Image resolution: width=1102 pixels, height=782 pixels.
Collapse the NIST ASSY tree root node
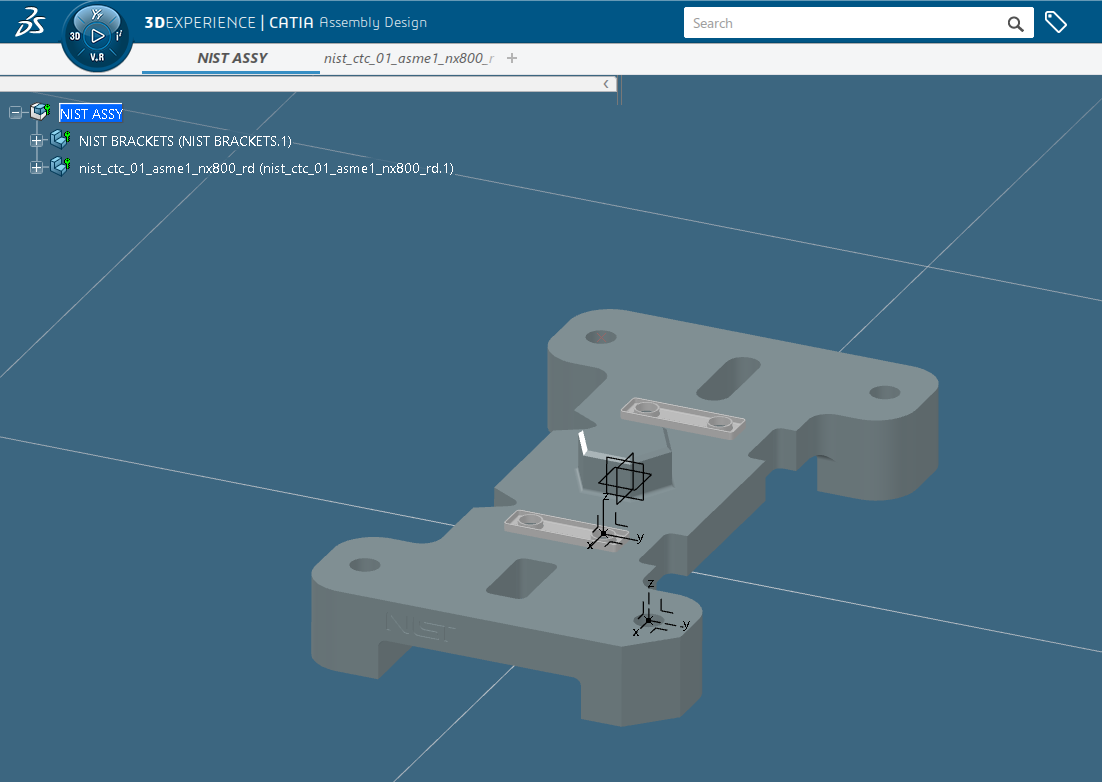(x=15, y=112)
